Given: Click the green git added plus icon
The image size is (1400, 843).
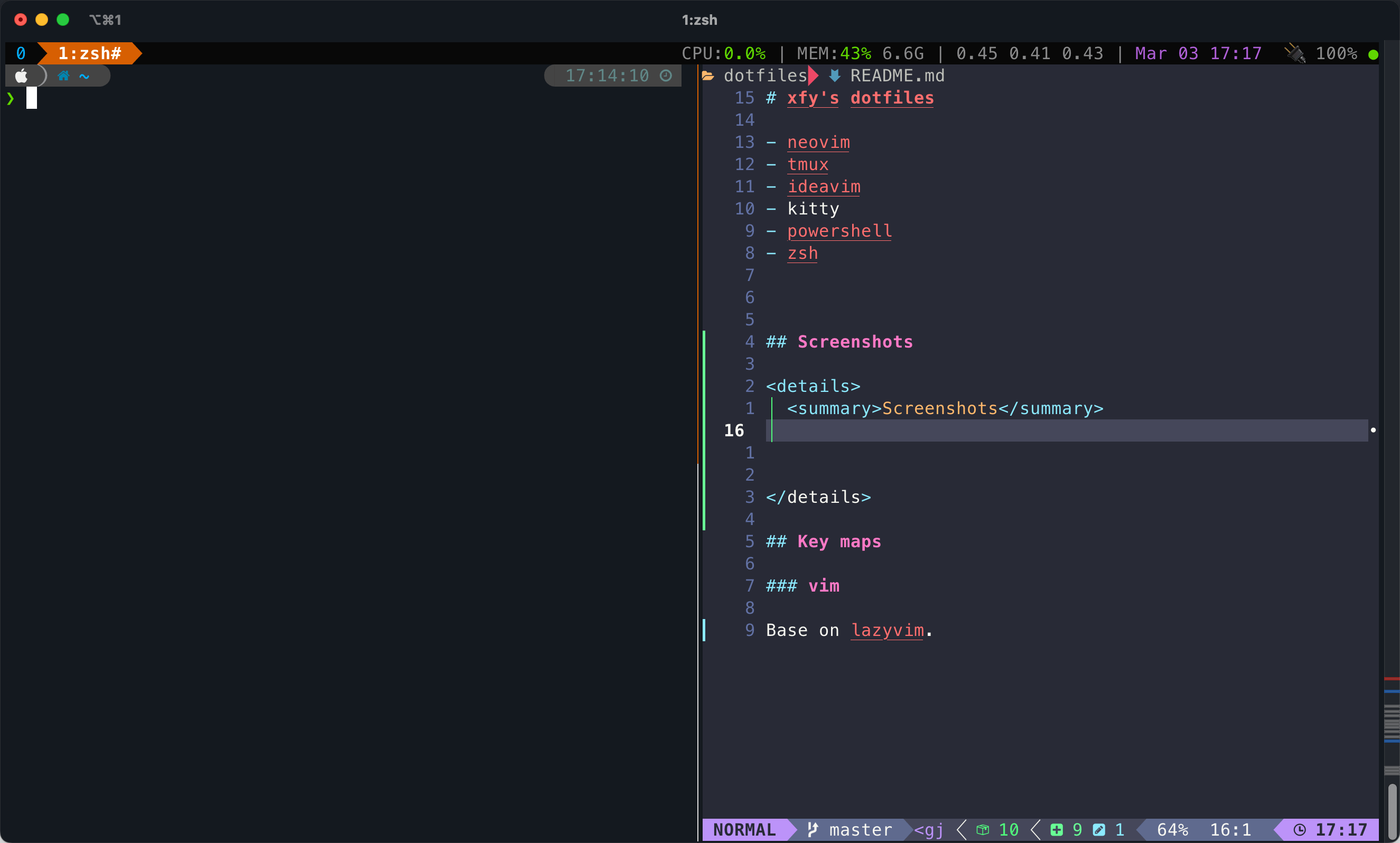Looking at the screenshot, I should (1057, 829).
